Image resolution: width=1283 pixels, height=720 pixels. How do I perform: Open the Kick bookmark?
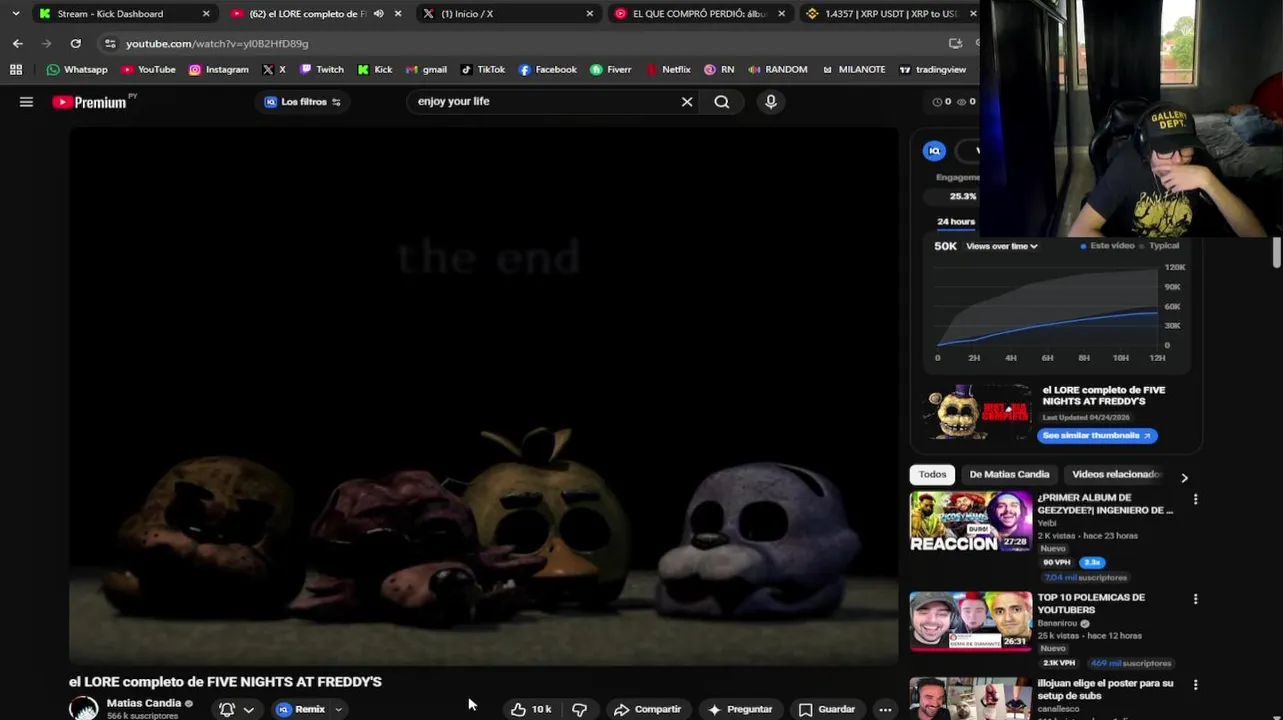(374, 70)
